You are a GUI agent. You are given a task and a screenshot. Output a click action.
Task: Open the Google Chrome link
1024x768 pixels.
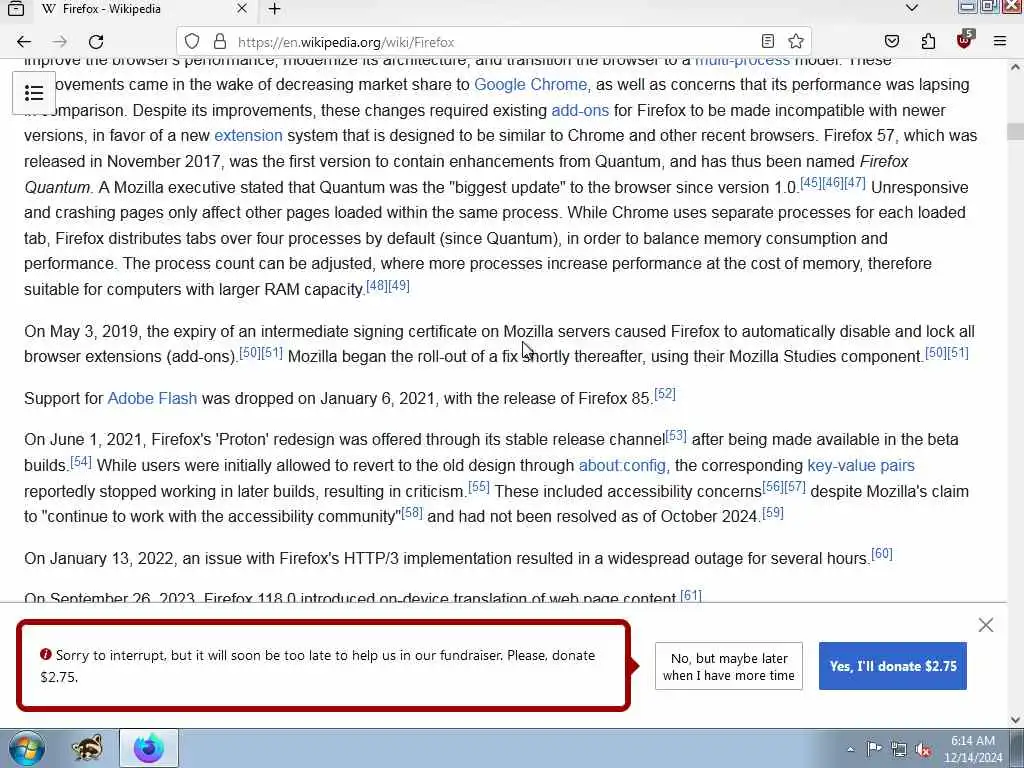pyautogui.click(x=530, y=85)
